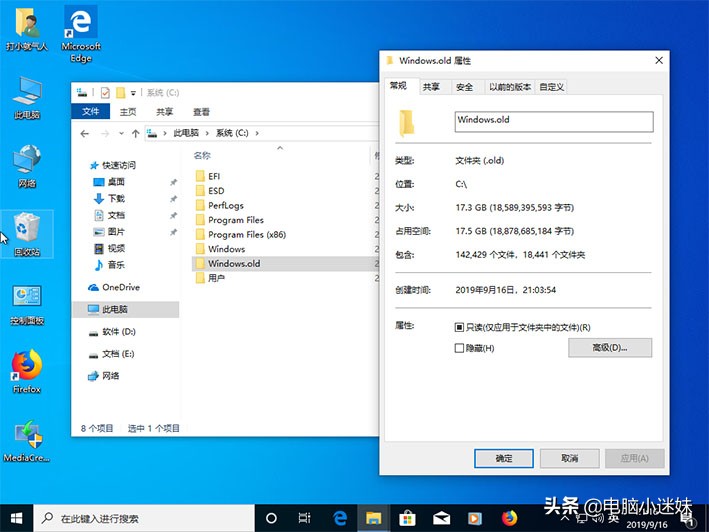Switch to the 共享 tab in properties dialog
Viewport: 709px width, 532px height.
click(431, 87)
